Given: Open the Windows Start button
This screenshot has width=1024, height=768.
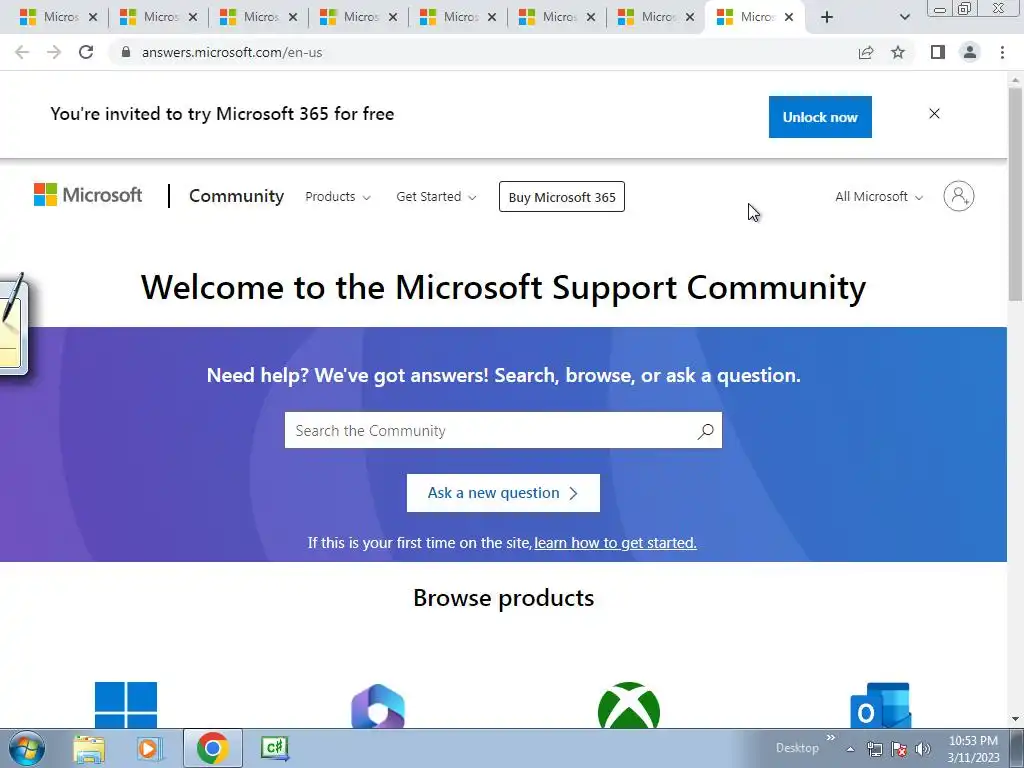Looking at the screenshot, I should 27,748.
